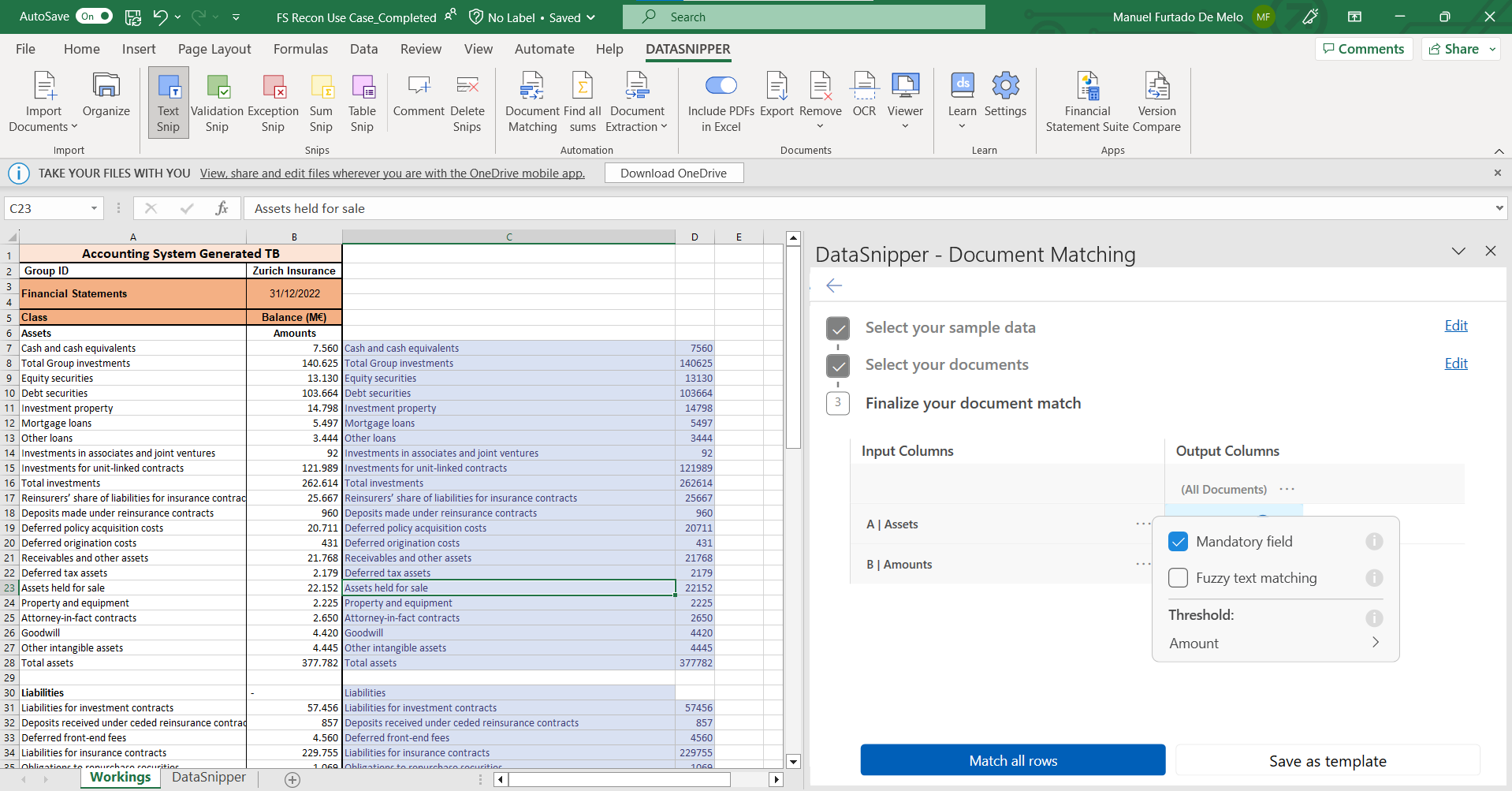The width and height of the screenshot is (1512, 791).
Task: Click the vertical scrollbar down arrow
Action: point(794,762)
